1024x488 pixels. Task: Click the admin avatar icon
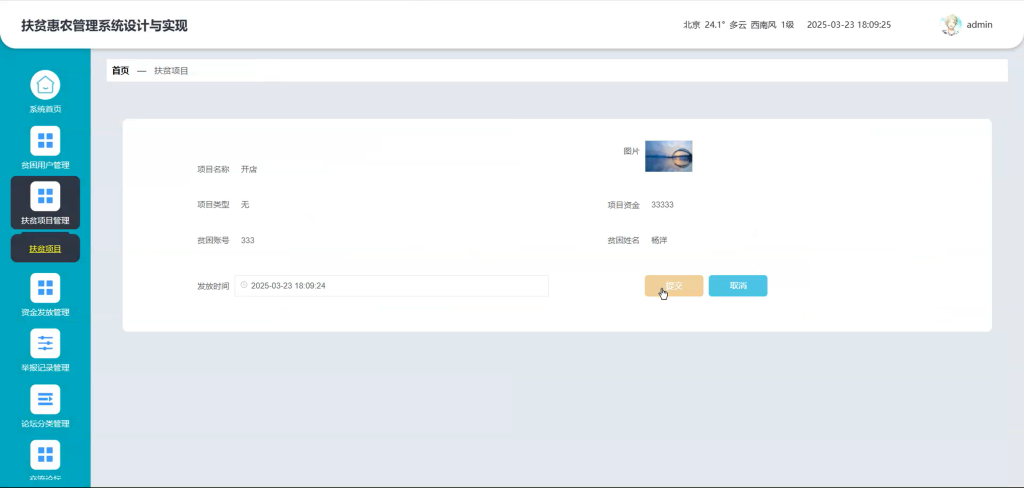pyautogui.click(x=950, y=25)
